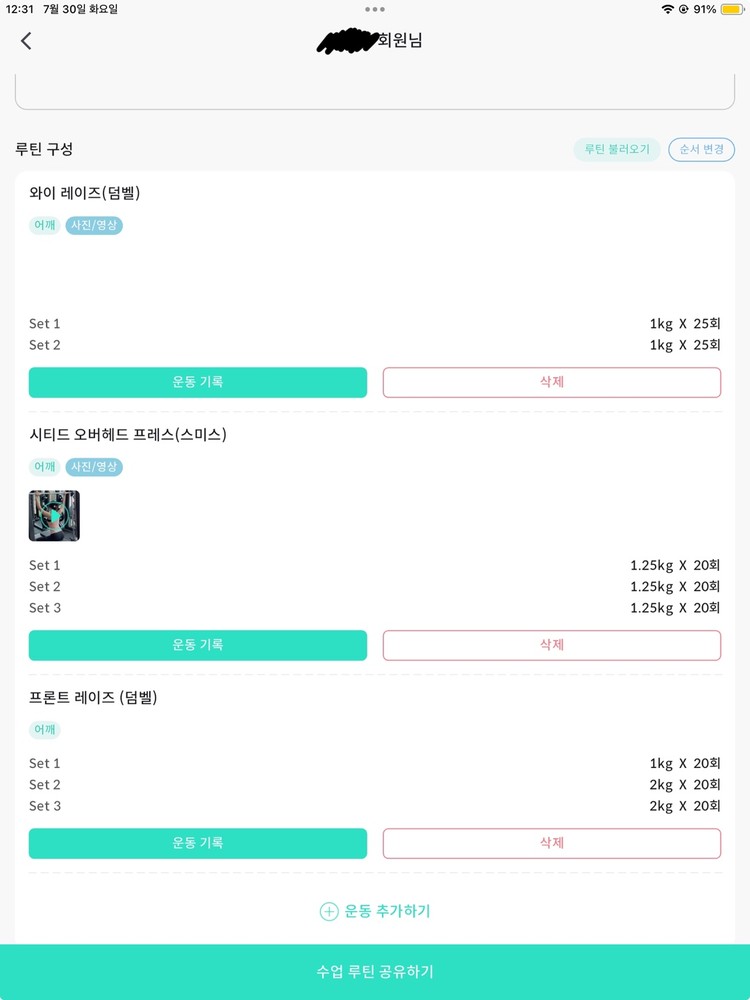
Task: Tap 사진/영상 tag under 와이 레이즈
Action: pyautogui.click(x=94, y=225)
